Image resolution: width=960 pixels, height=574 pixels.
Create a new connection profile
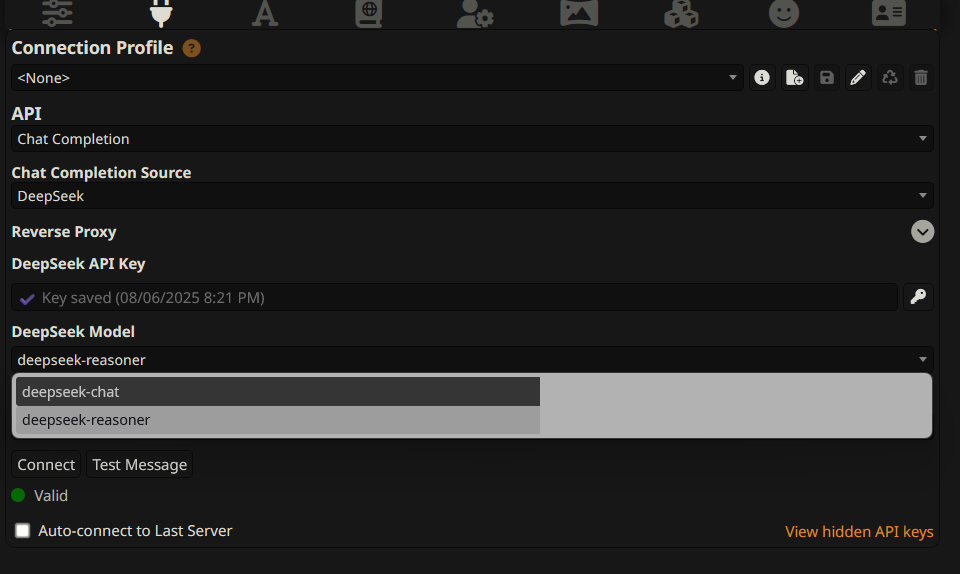794,78
